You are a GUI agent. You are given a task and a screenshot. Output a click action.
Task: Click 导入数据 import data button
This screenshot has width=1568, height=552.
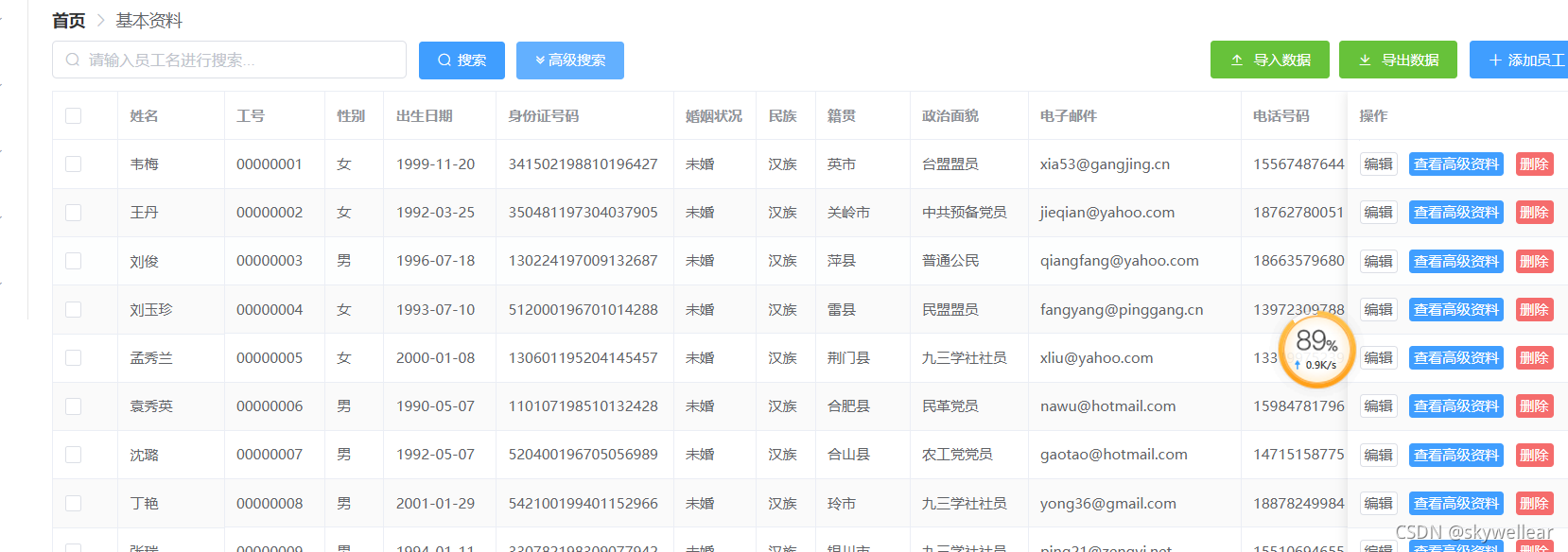1270,60
